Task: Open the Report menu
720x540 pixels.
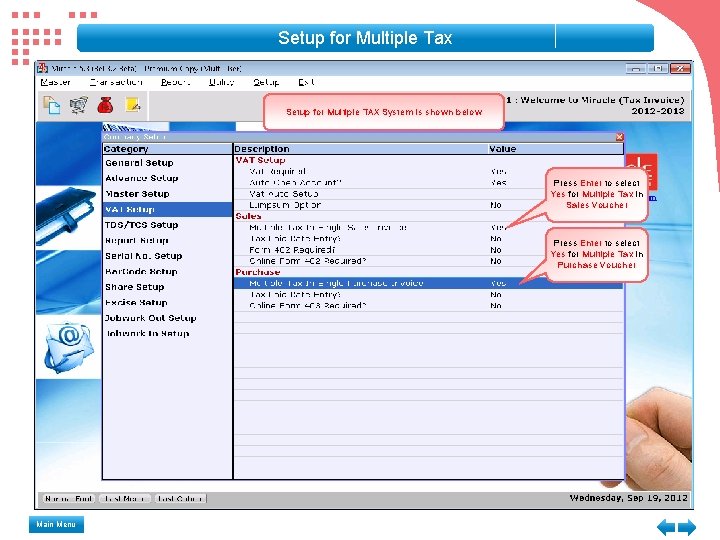Action: tap(175, 82)
